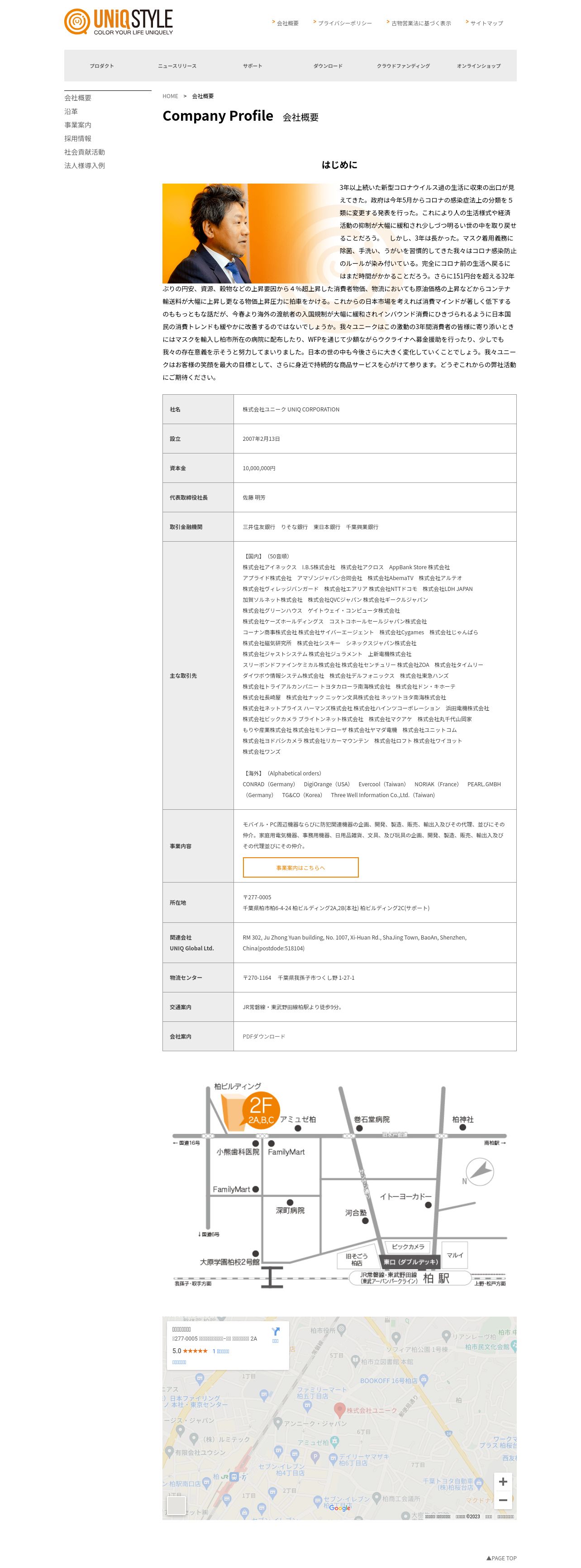Open サイトマップ link

tap(486, 23)
